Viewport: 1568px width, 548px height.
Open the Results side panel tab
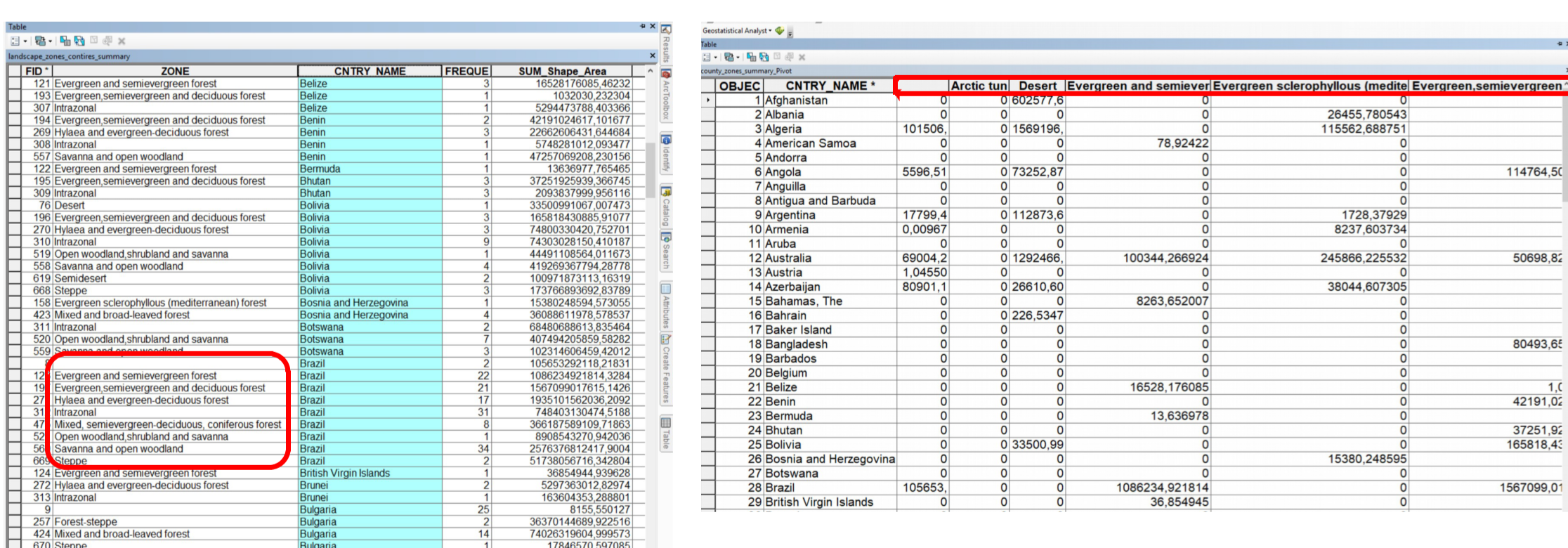666,44
